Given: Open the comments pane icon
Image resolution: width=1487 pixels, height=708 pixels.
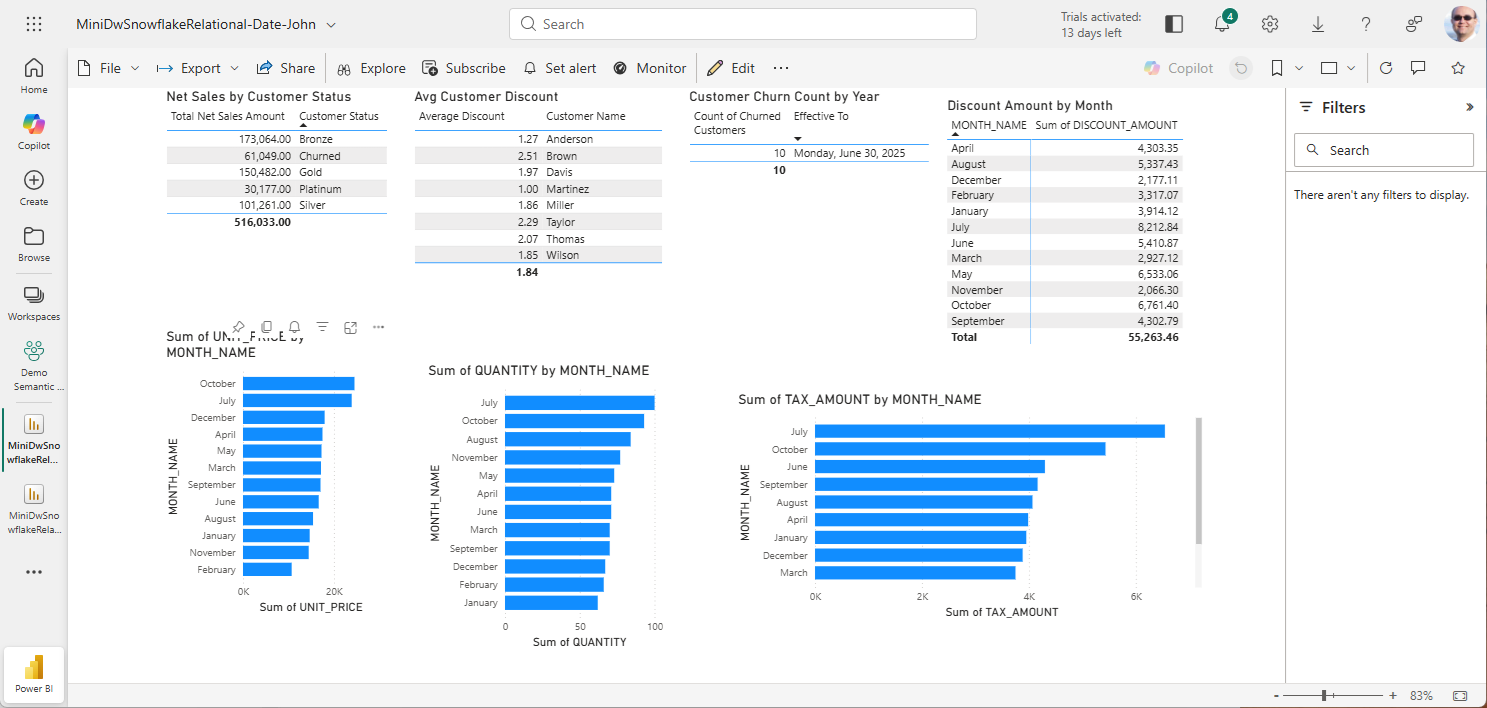Looking at the screenshot, I should 1418,68.
